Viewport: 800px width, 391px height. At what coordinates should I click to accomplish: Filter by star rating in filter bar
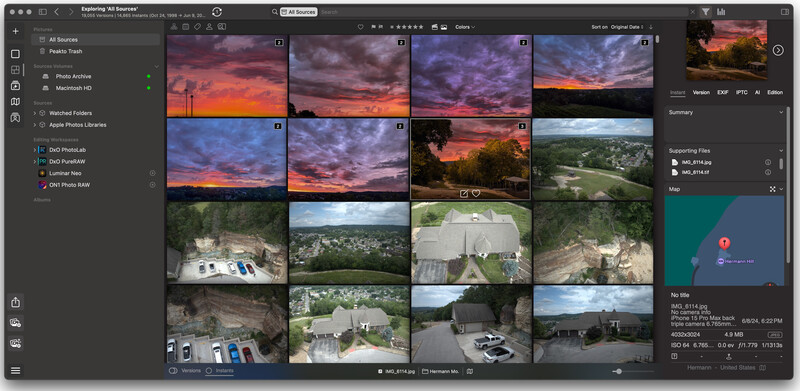(x=407, y=27)
